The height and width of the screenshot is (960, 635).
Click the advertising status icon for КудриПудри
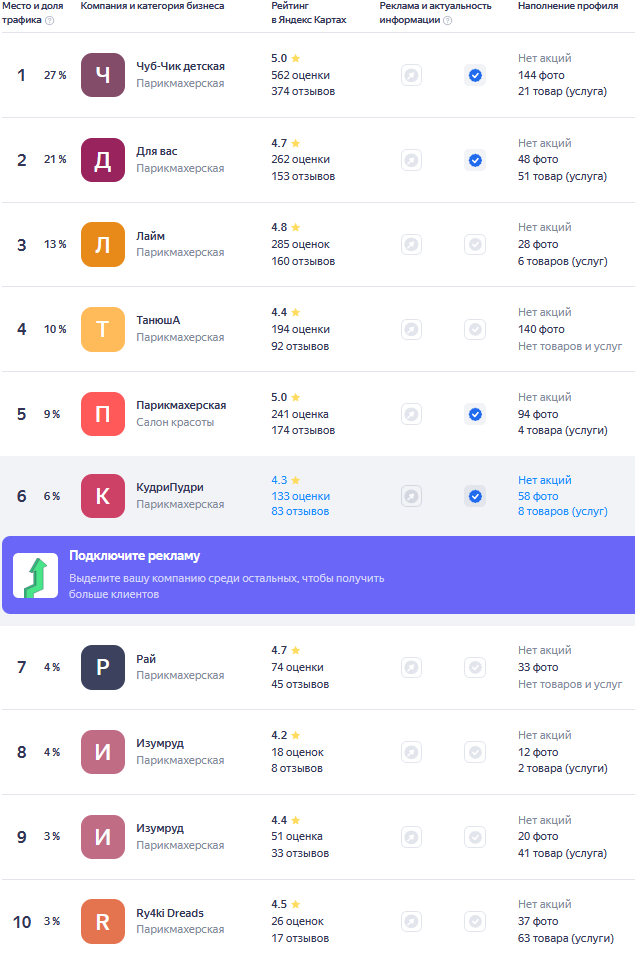(x=411, y=496)
